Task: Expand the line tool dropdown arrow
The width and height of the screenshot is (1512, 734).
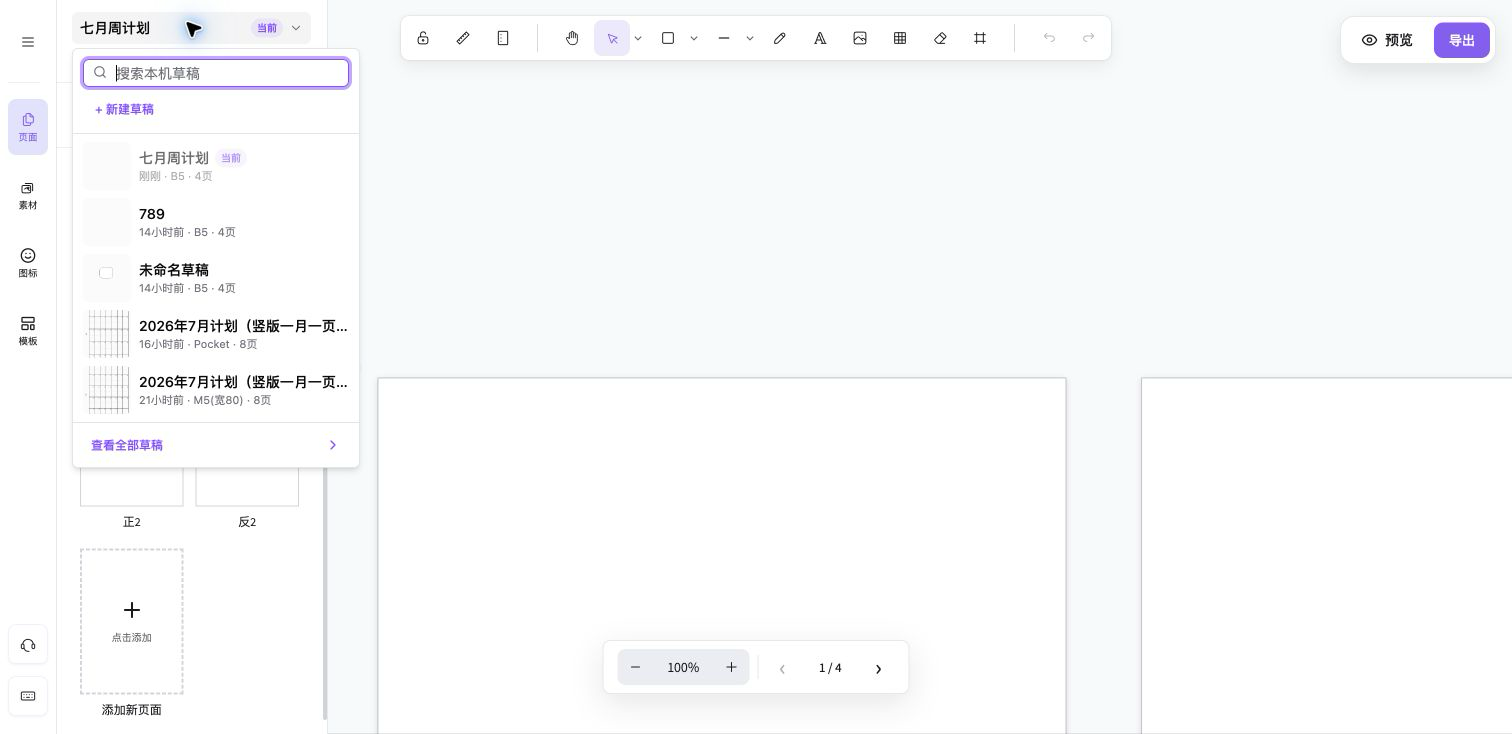Action: point(750,38)
